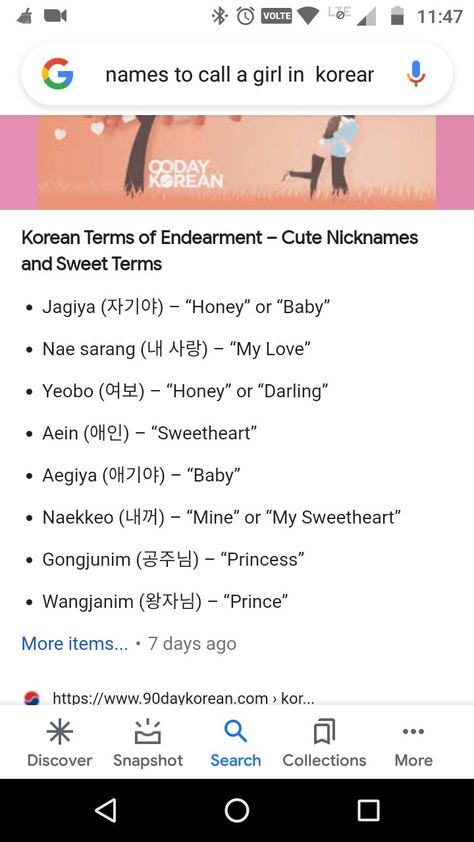
Task: Tap the Bluetooth status bar icon
Action: pos(219,16)
